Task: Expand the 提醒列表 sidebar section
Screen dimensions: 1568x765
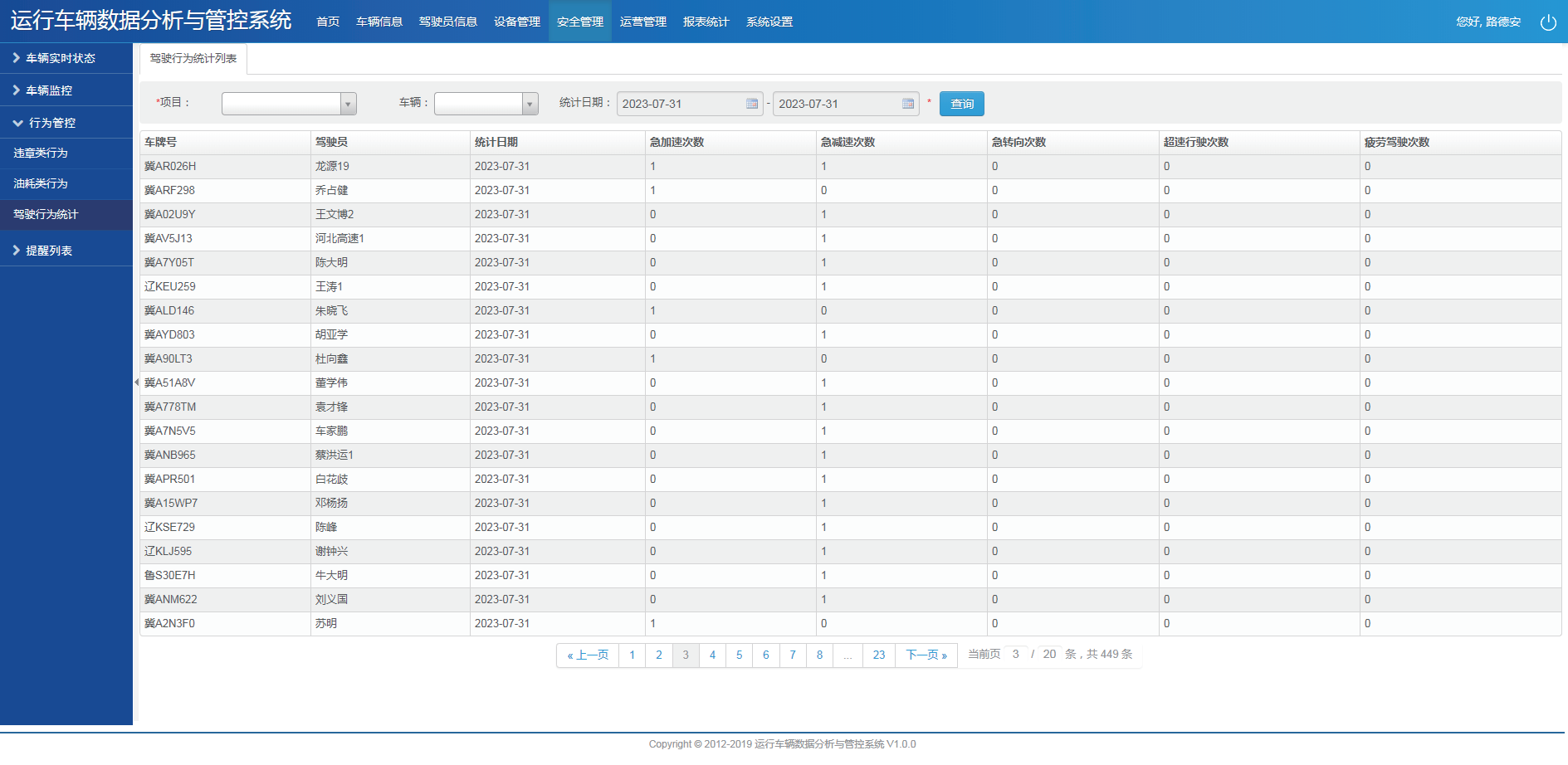Action: click(50, 251)
